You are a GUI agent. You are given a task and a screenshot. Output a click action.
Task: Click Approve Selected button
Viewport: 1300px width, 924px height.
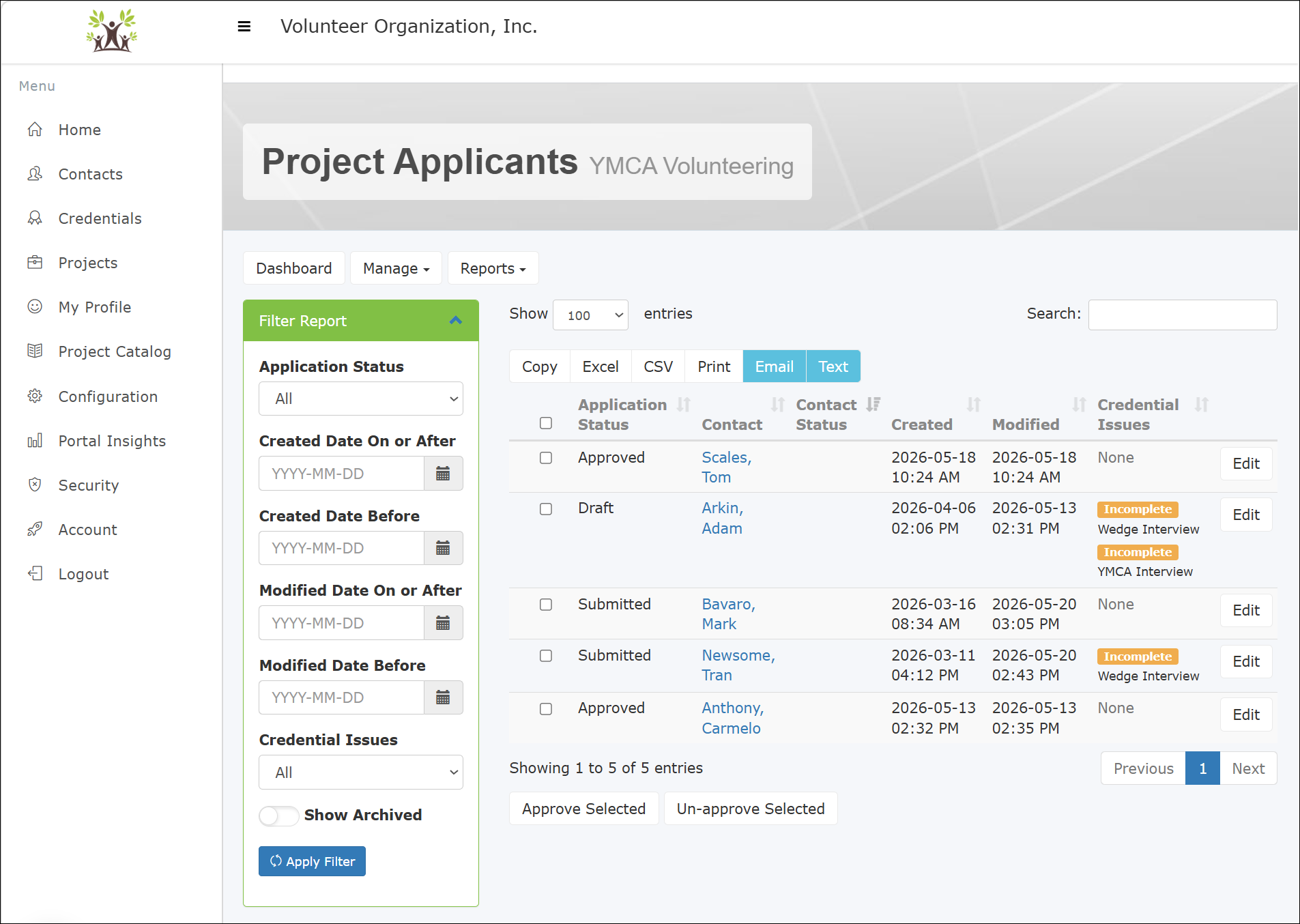[x=584, y=809]
